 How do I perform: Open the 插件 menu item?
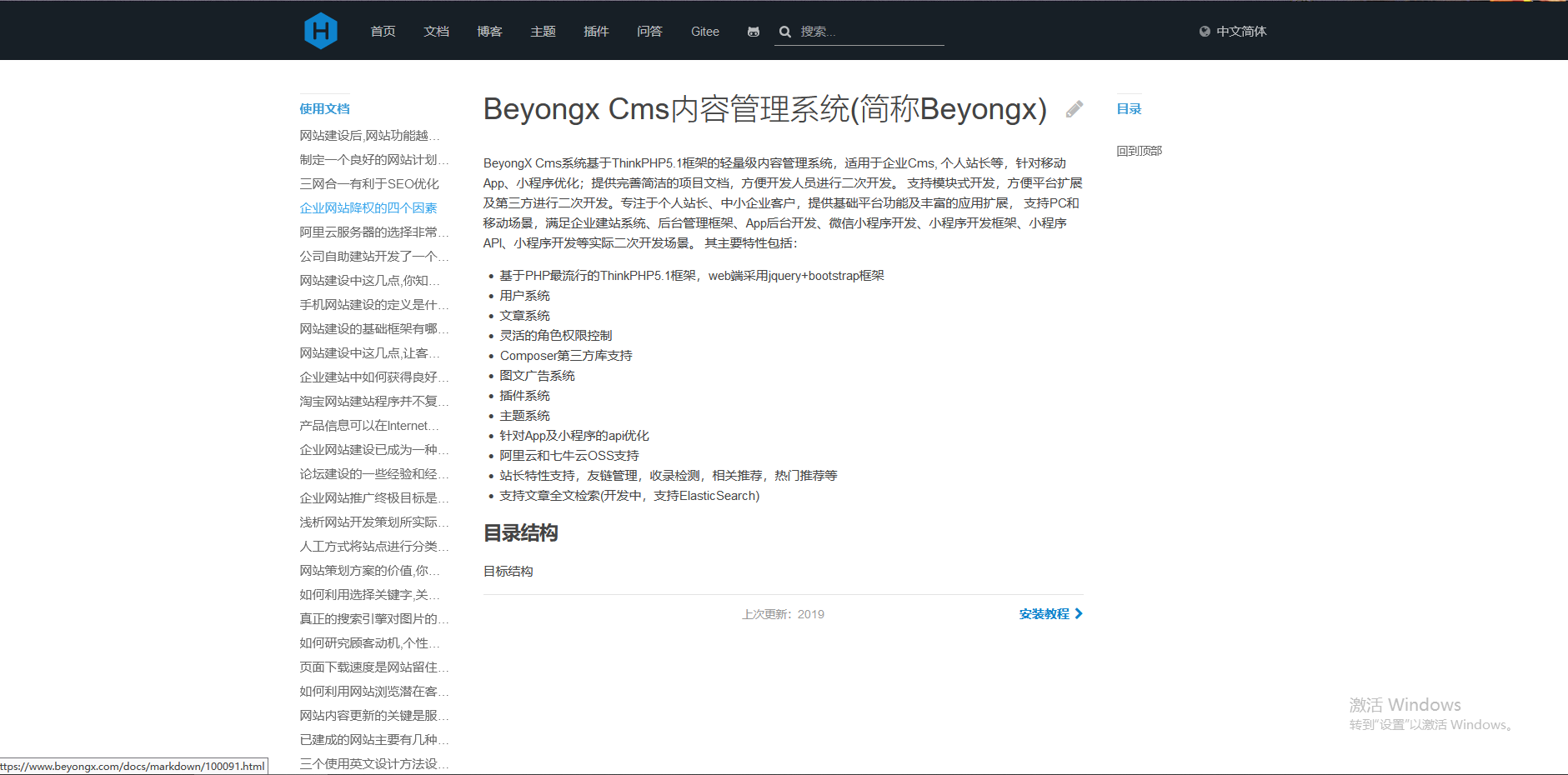(x=597, y=32)
